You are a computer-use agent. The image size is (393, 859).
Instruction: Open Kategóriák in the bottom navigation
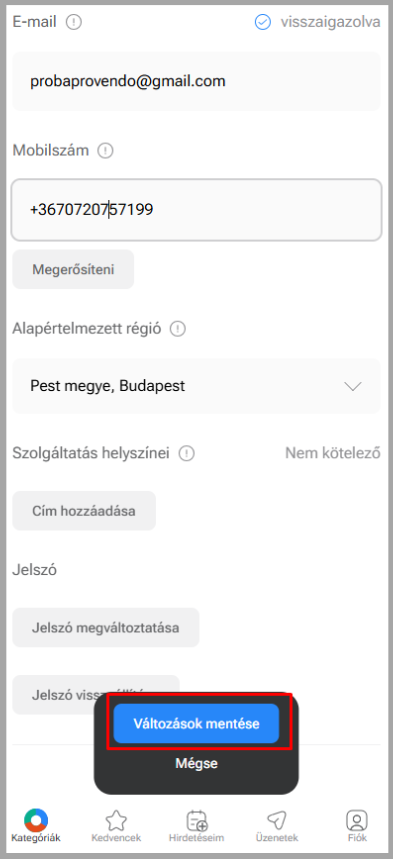[x=36, y=826]
